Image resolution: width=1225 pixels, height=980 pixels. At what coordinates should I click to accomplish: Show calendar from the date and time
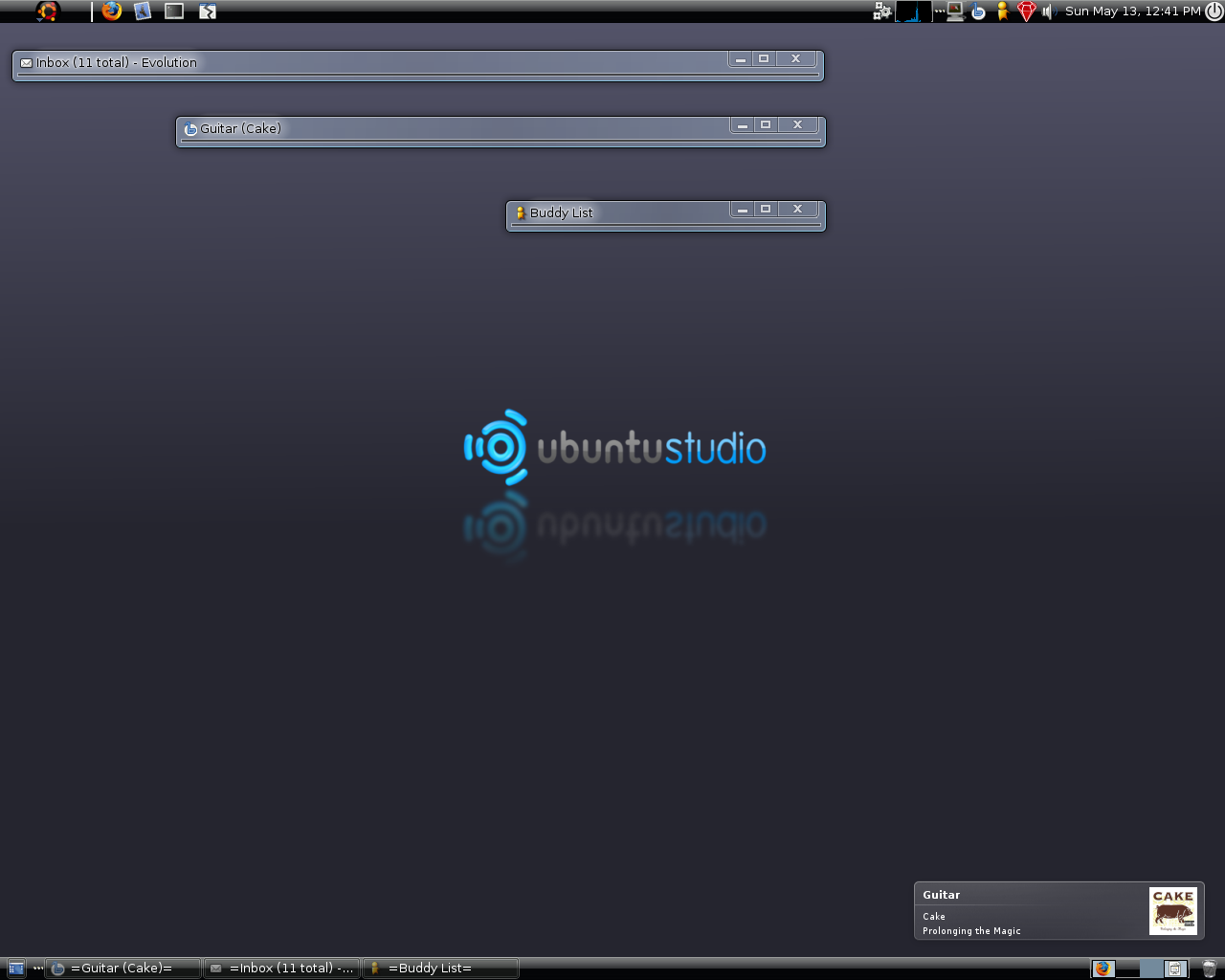click(x=1132, y=11)
